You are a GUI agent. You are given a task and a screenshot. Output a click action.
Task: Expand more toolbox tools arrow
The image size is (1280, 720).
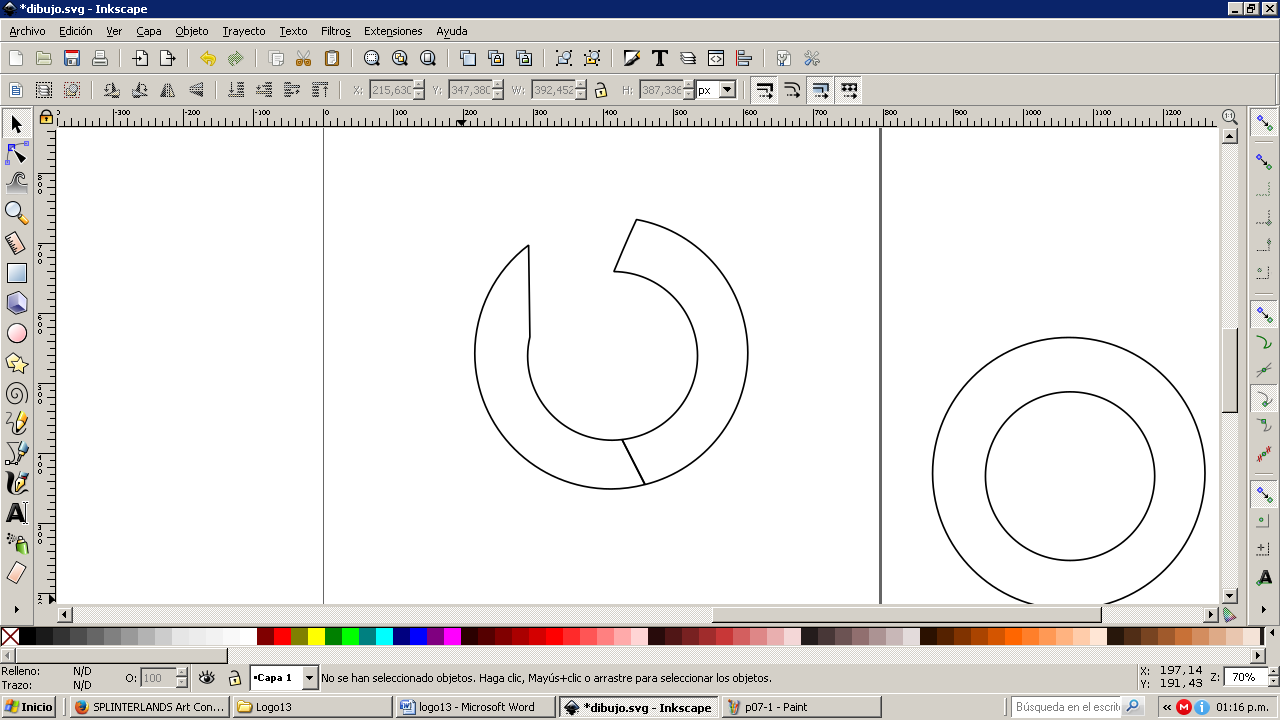point(16,608)
